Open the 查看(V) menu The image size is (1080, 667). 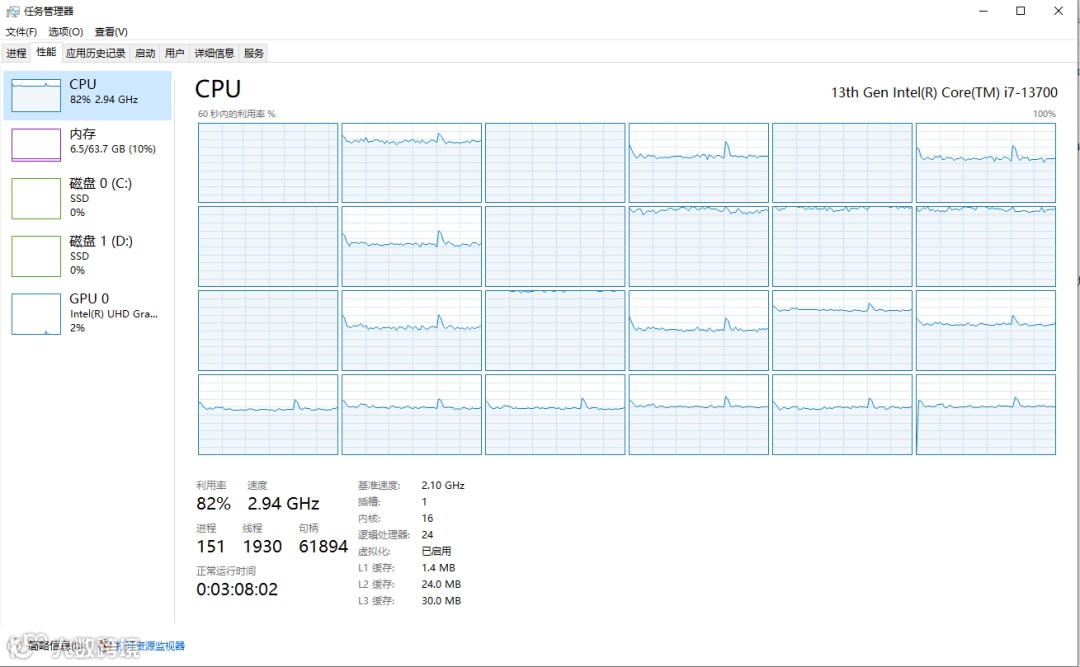(x=111, y=32)
